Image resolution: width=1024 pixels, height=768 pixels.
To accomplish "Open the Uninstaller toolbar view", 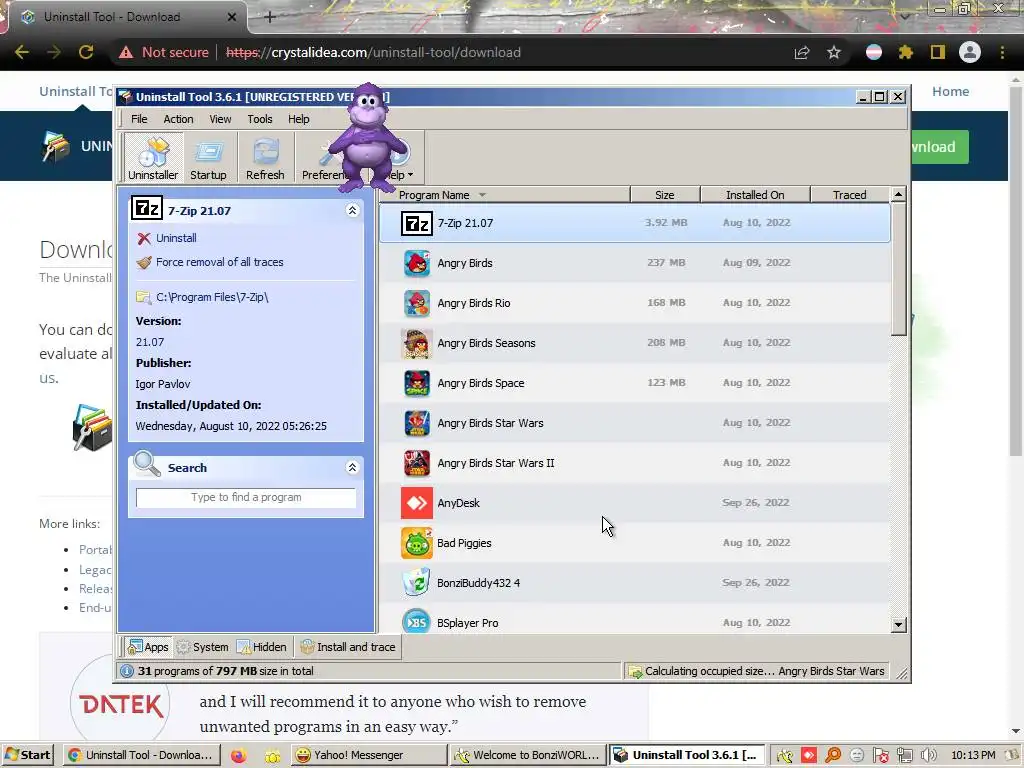I will 153,157.
